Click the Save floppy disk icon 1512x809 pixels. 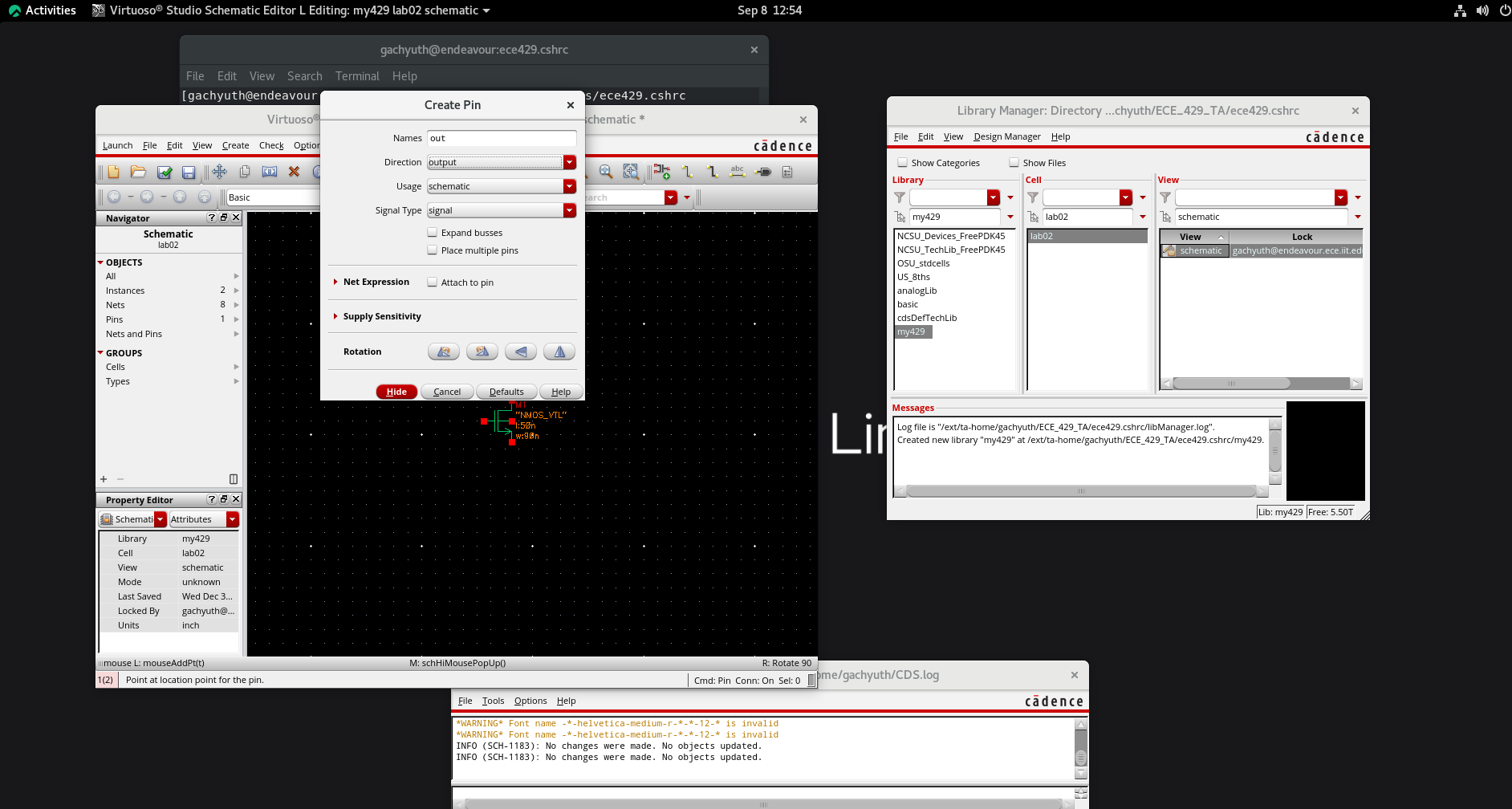pyautogui.click(x=189, y=172)
